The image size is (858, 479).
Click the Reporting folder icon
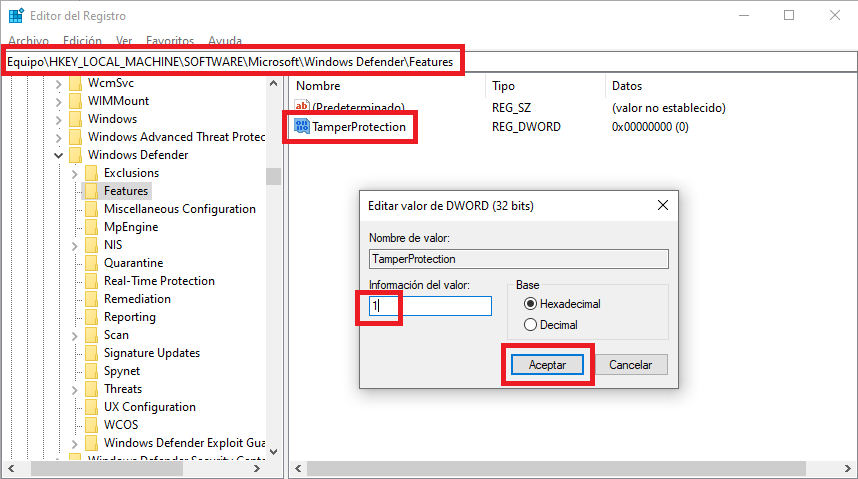pyautogui.click(x=92, y=318)
